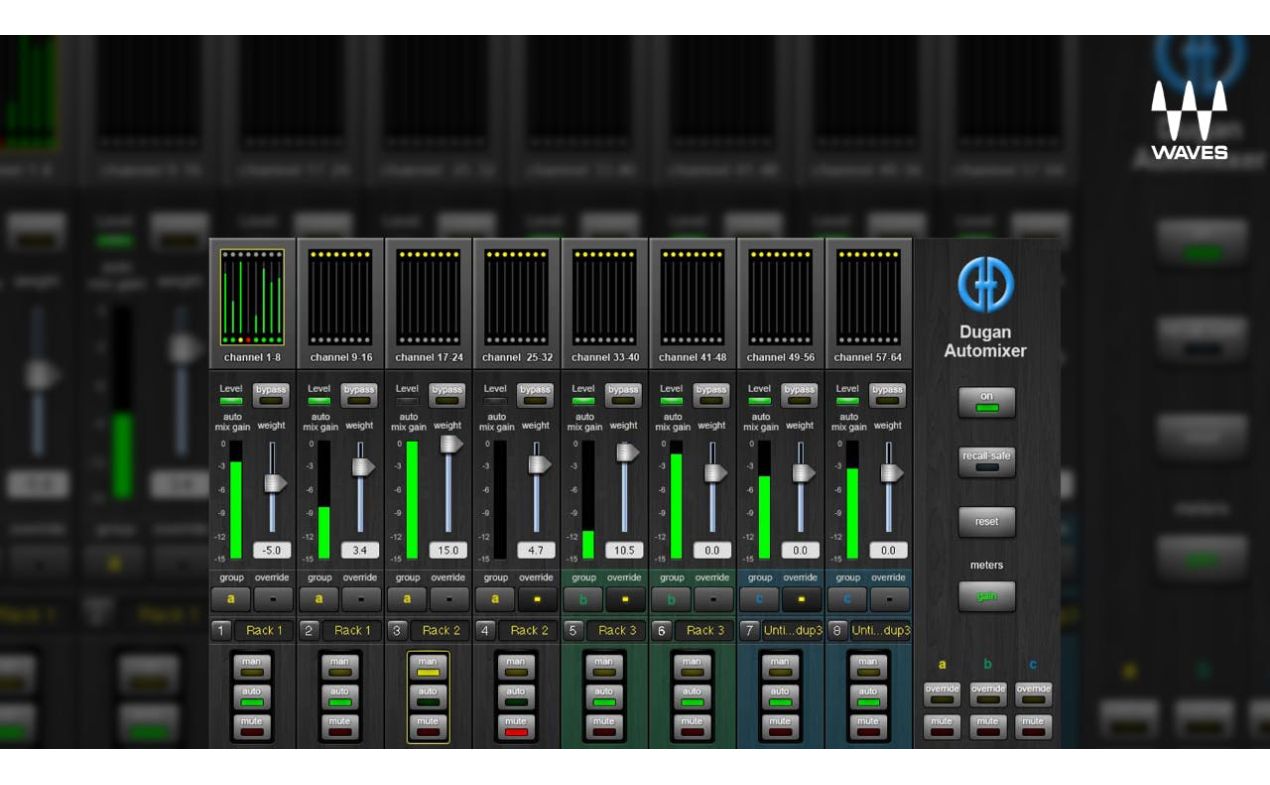This screenshot has width=1270, height=785.
Task: Click weight value field showing 3.4
Action: click(x=359, y=550)
